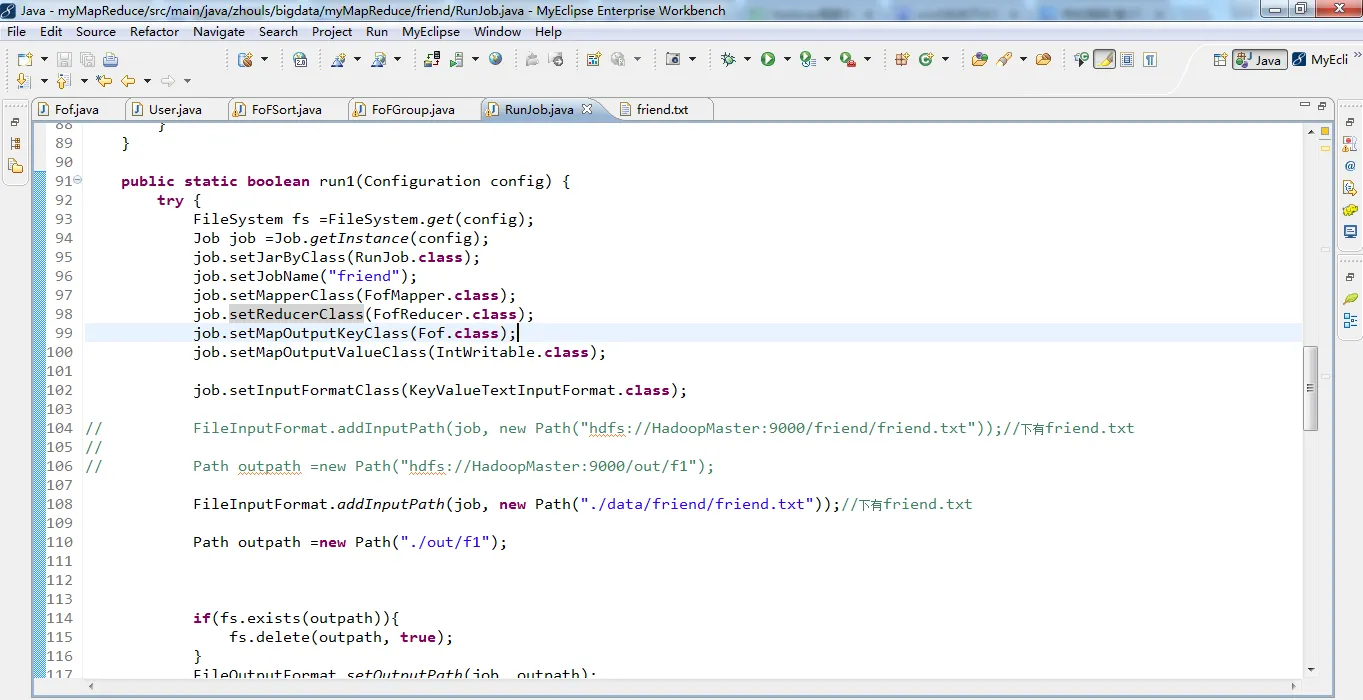Minimize the editor area
Screen dimensions: 1363x700
[1305, 104]
